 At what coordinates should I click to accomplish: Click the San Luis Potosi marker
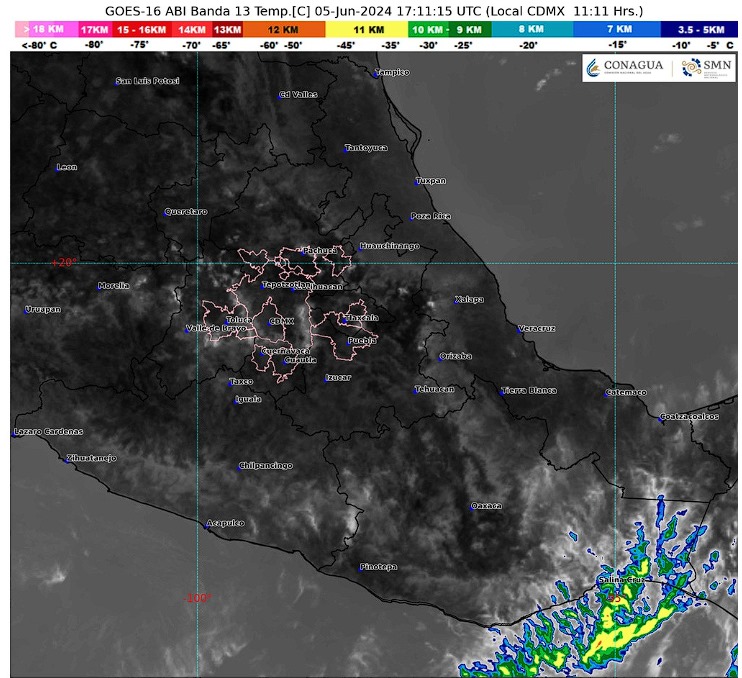[116, 81]
